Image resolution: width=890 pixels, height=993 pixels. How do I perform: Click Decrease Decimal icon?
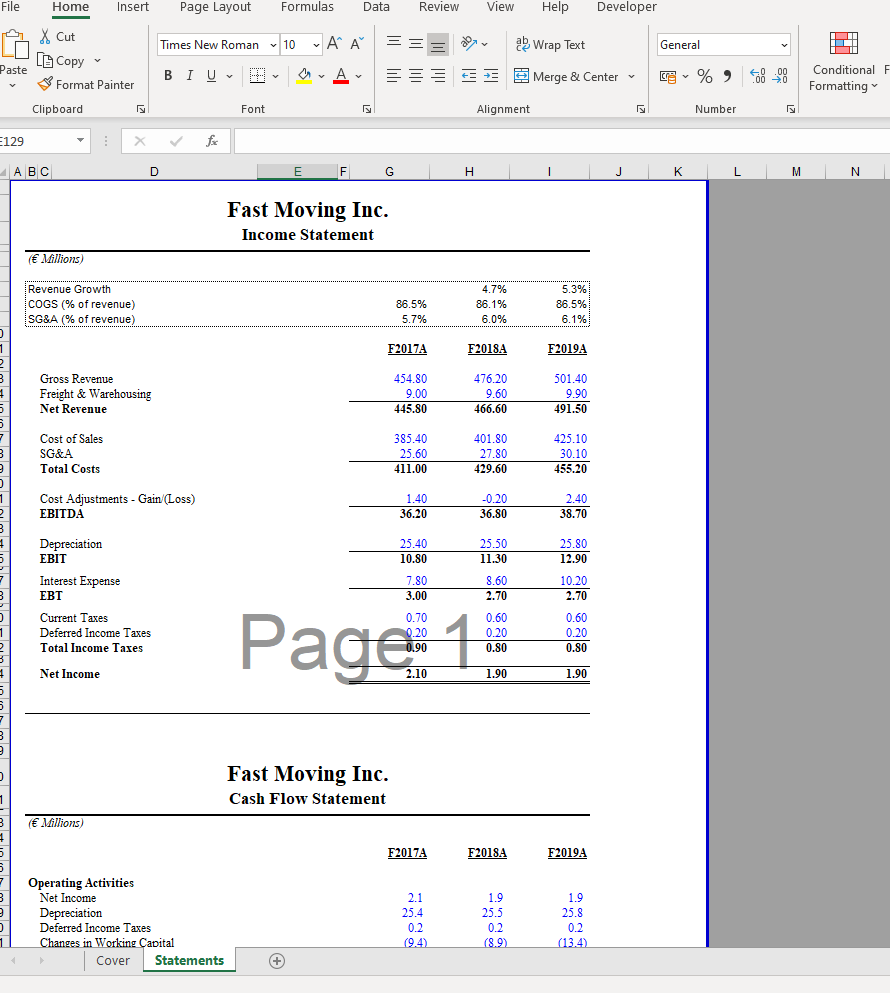click(780, 77)
